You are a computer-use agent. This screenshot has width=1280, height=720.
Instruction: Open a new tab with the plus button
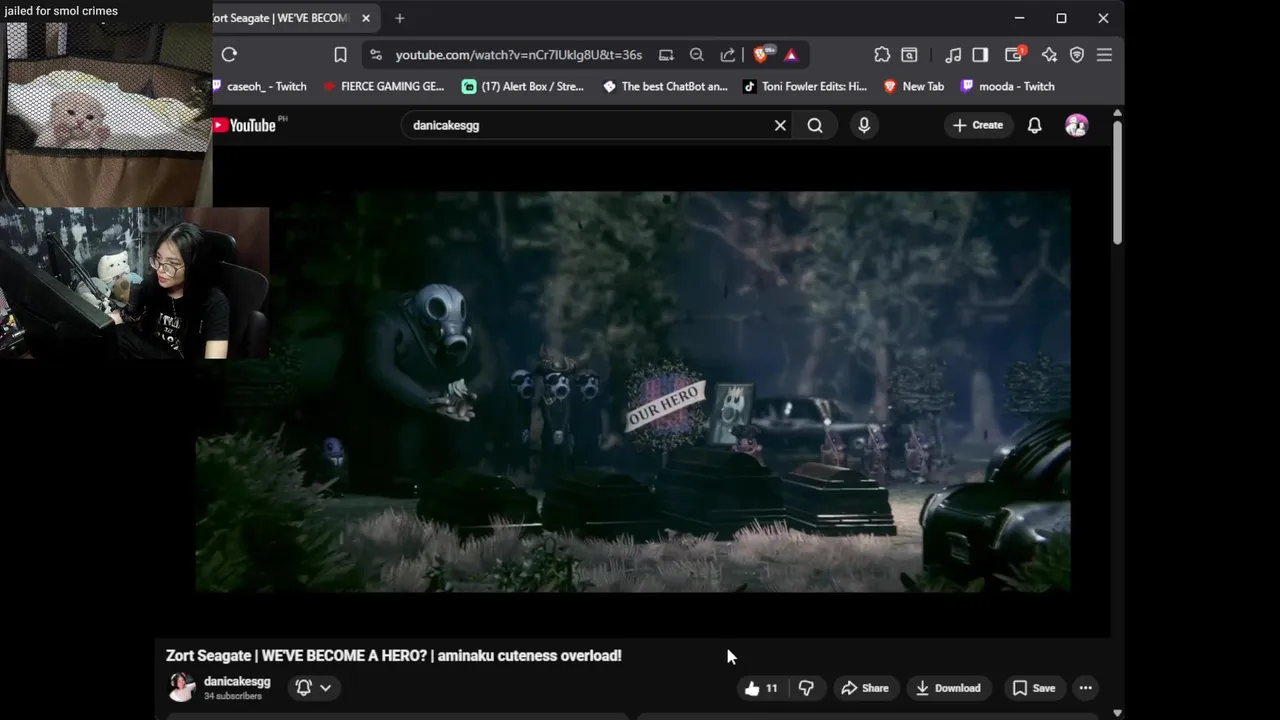pos(400,18)
